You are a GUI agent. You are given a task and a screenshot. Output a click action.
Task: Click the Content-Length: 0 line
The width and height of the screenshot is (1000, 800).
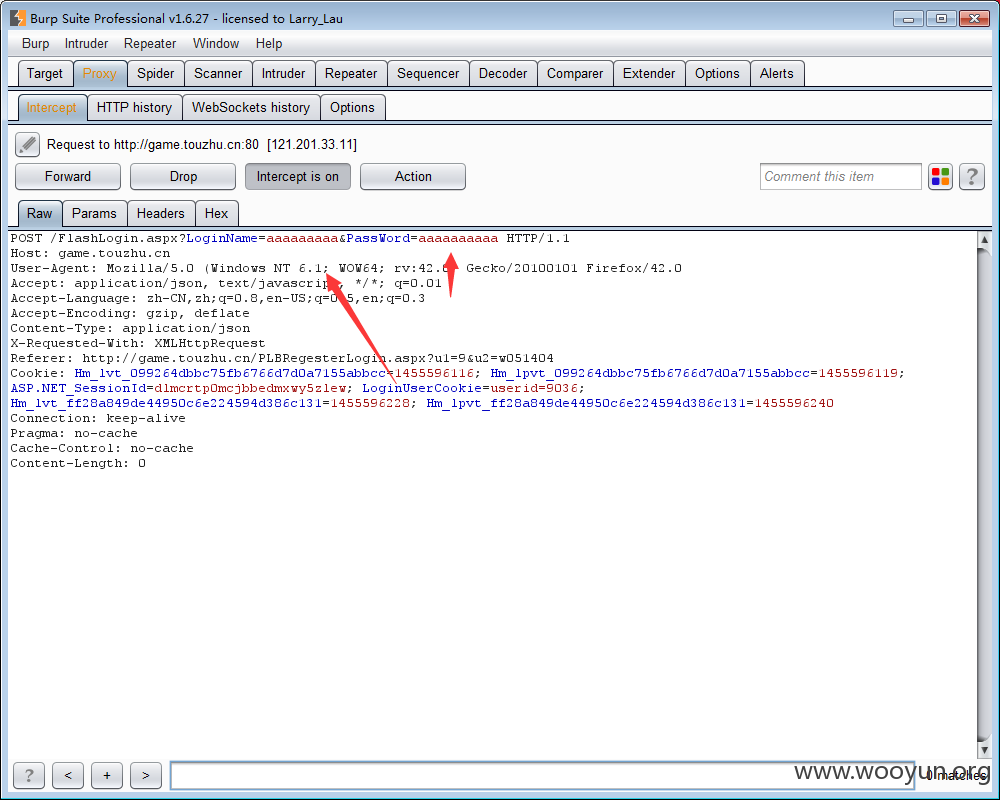(78, 463)
